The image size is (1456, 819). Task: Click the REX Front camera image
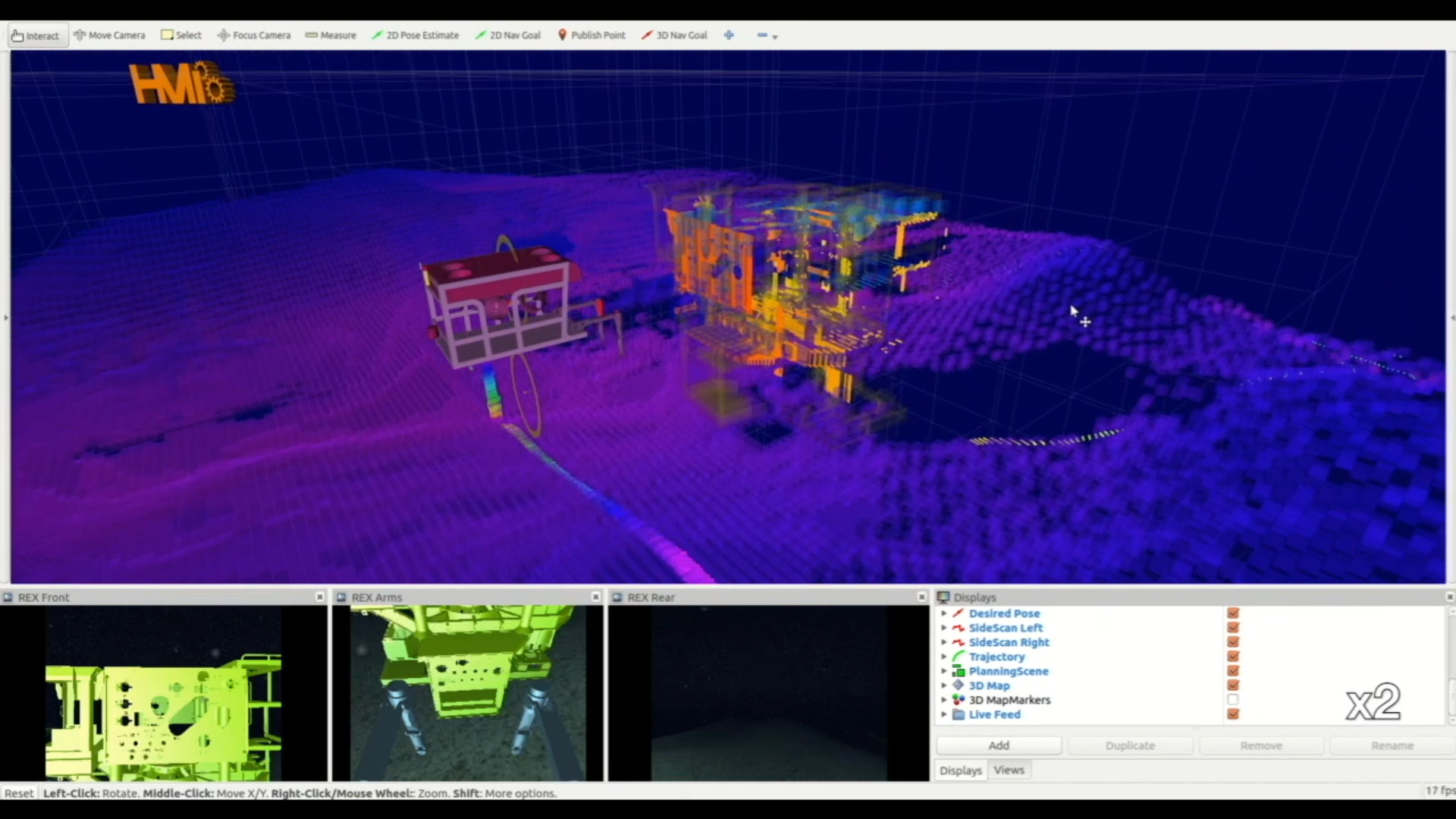tap(163, 693)
